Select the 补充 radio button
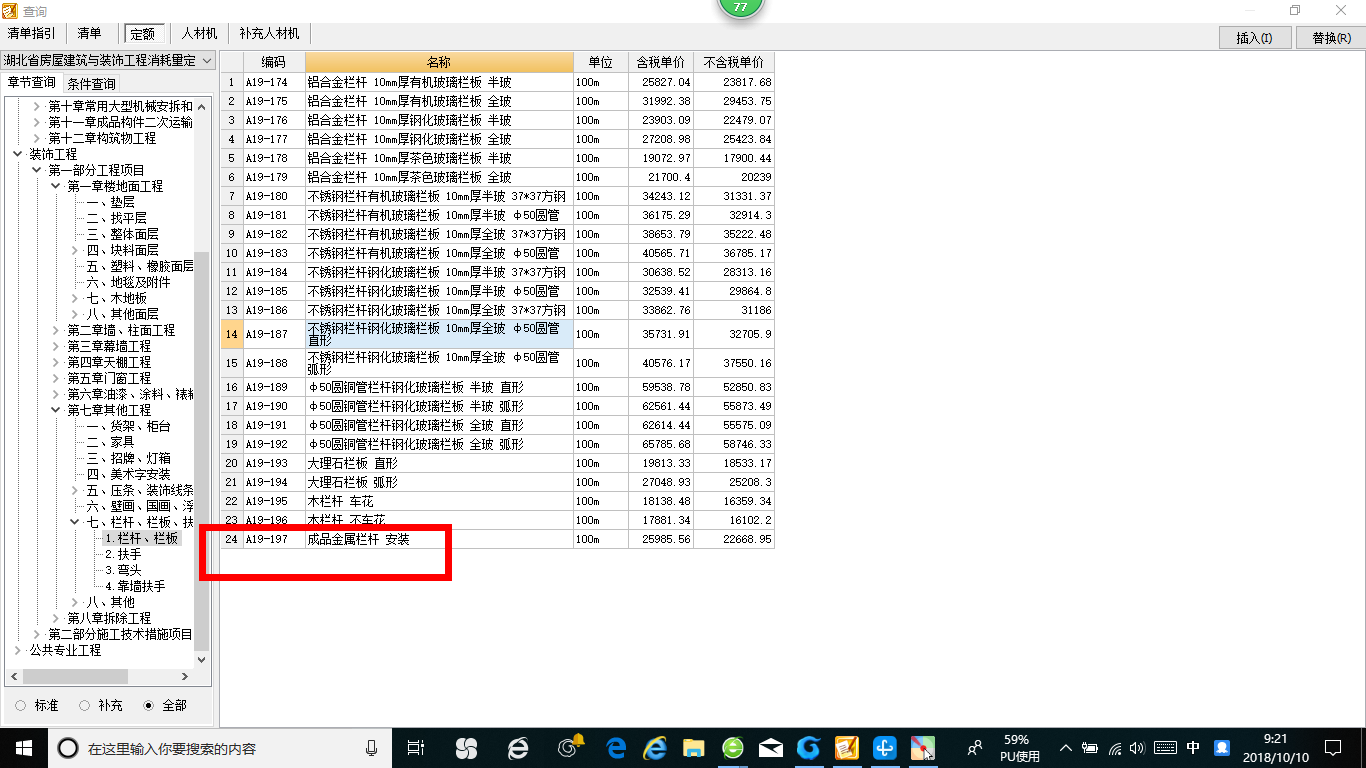 pos(85,705)
